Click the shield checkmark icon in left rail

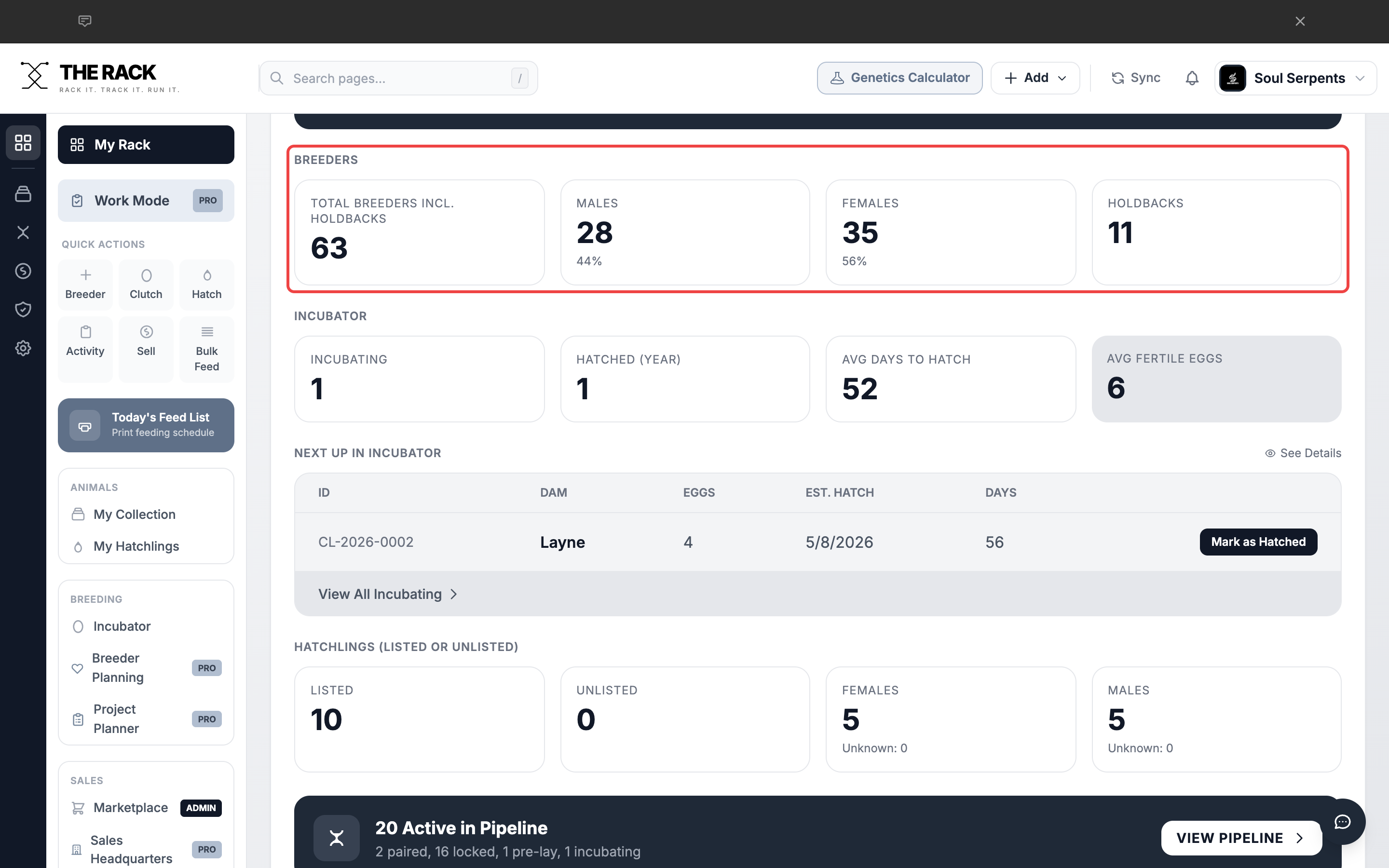pos(23,310)
